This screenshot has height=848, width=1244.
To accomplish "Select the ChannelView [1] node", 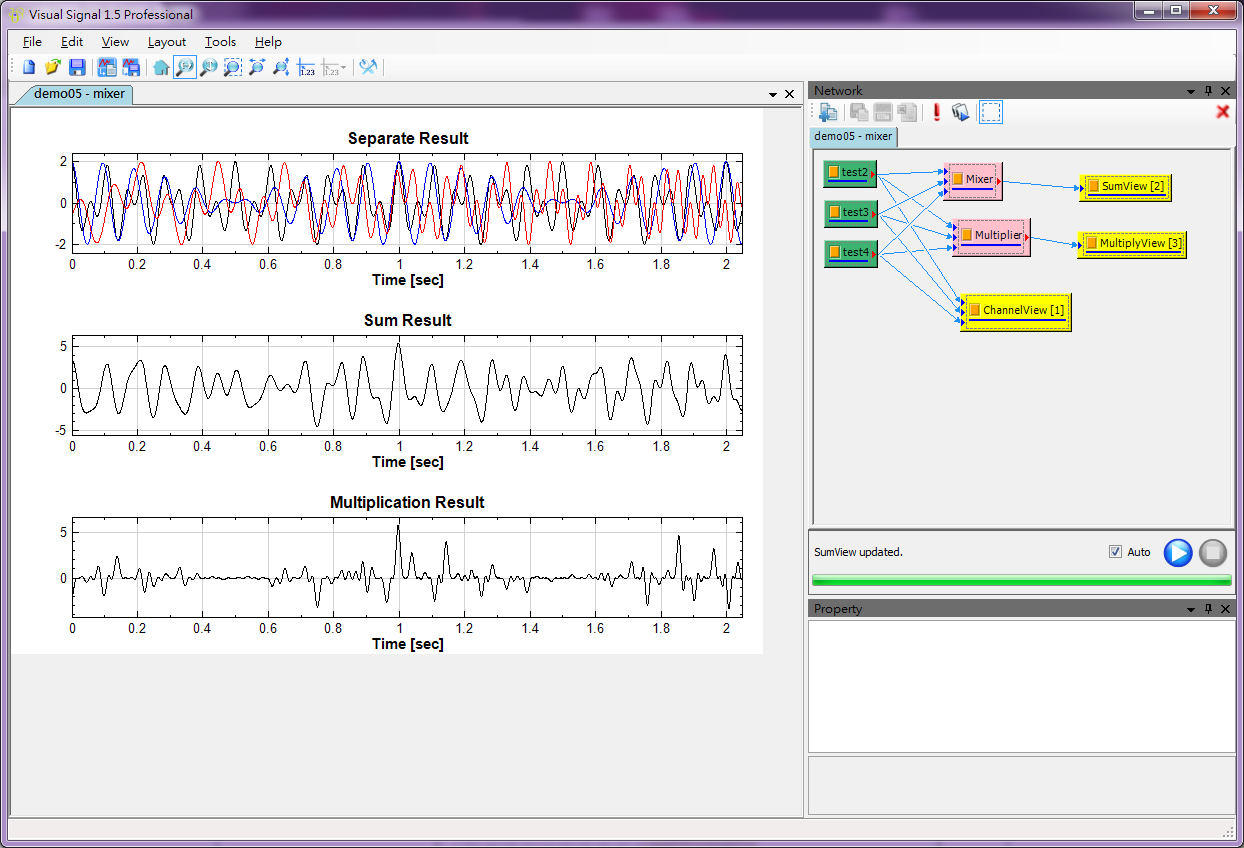I will click(x=1016, y=311).
